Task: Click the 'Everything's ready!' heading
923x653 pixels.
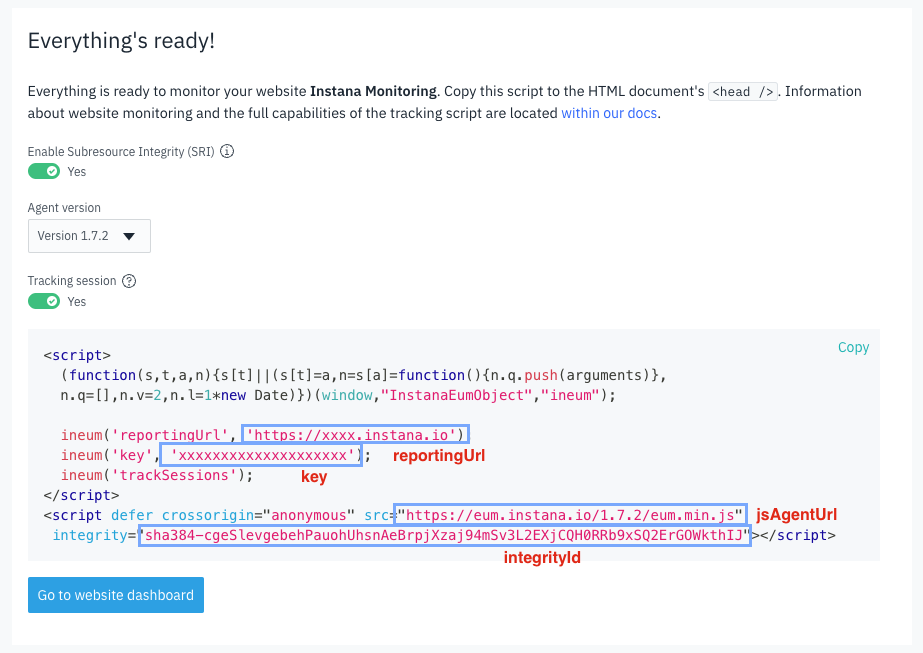Action: click(121, 41)
